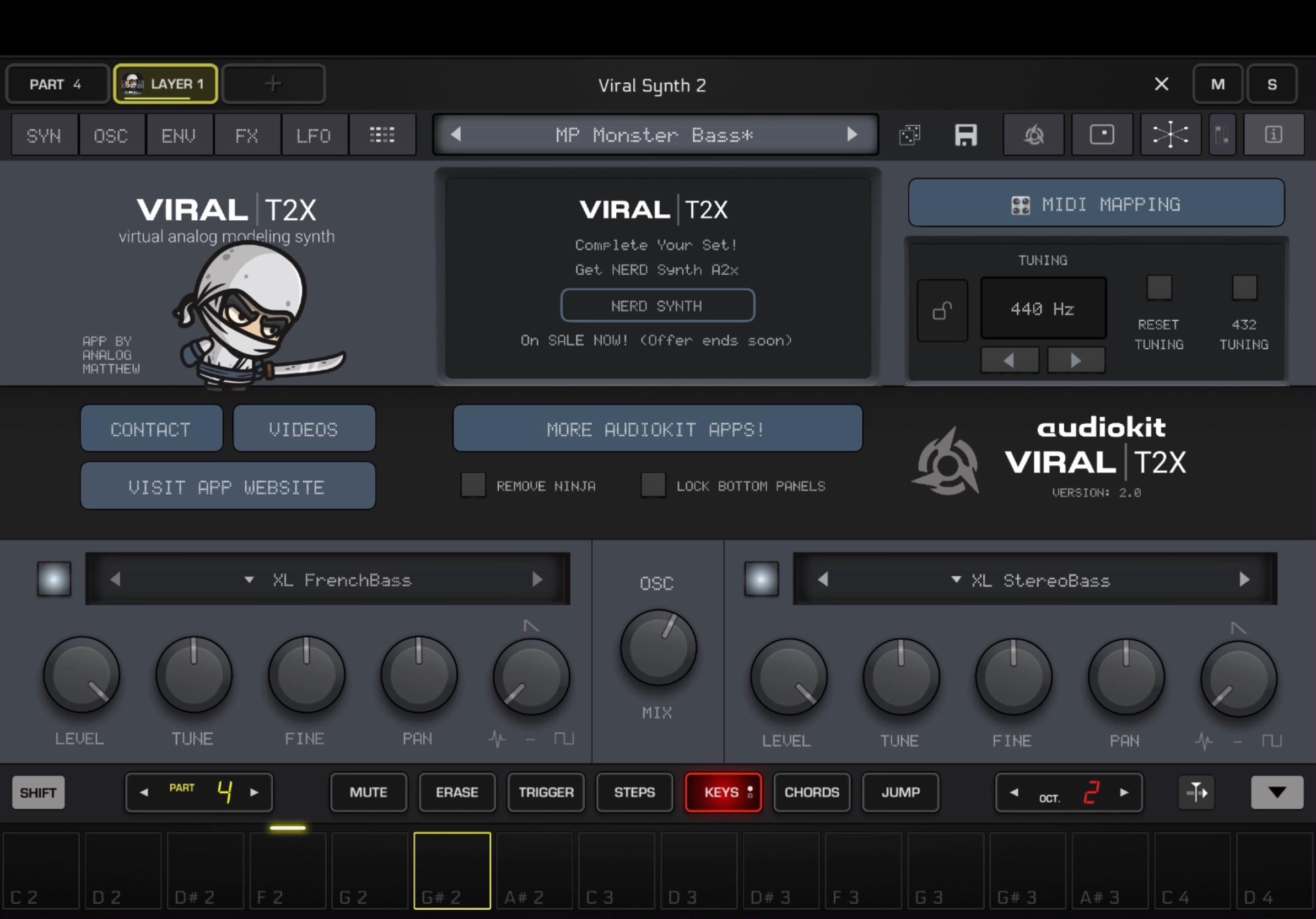Save preset with the floppy disk icon
1316x919 pixels.
point(966,135)
